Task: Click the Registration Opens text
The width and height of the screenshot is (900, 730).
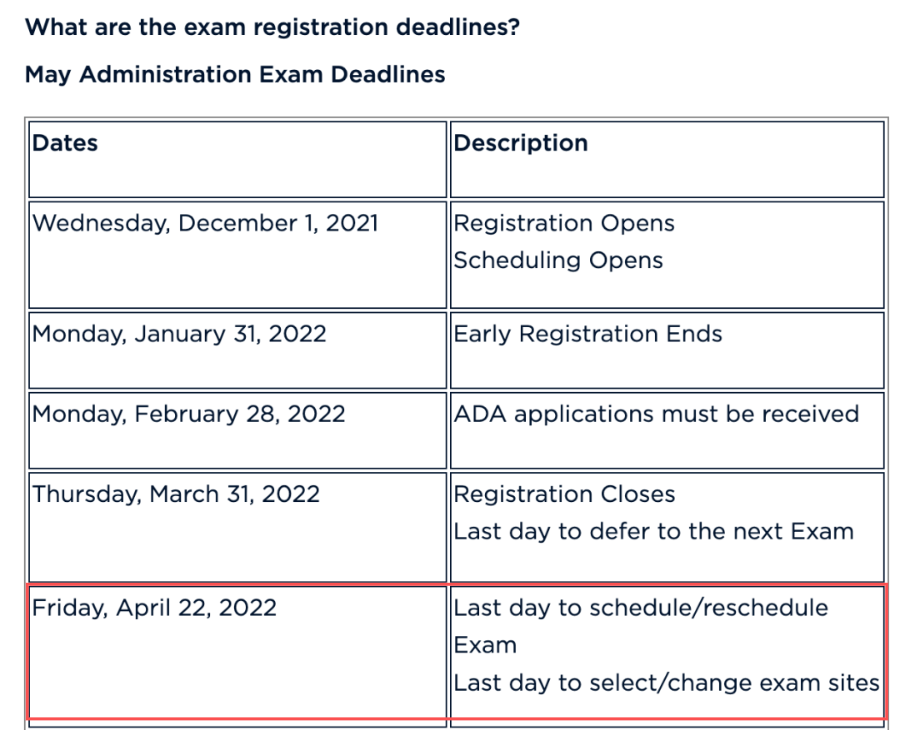Action: (564, 223)
